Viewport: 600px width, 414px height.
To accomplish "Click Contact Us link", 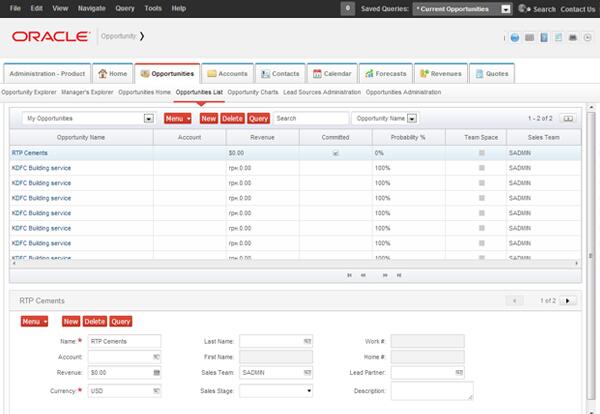I will click(578, 9).
